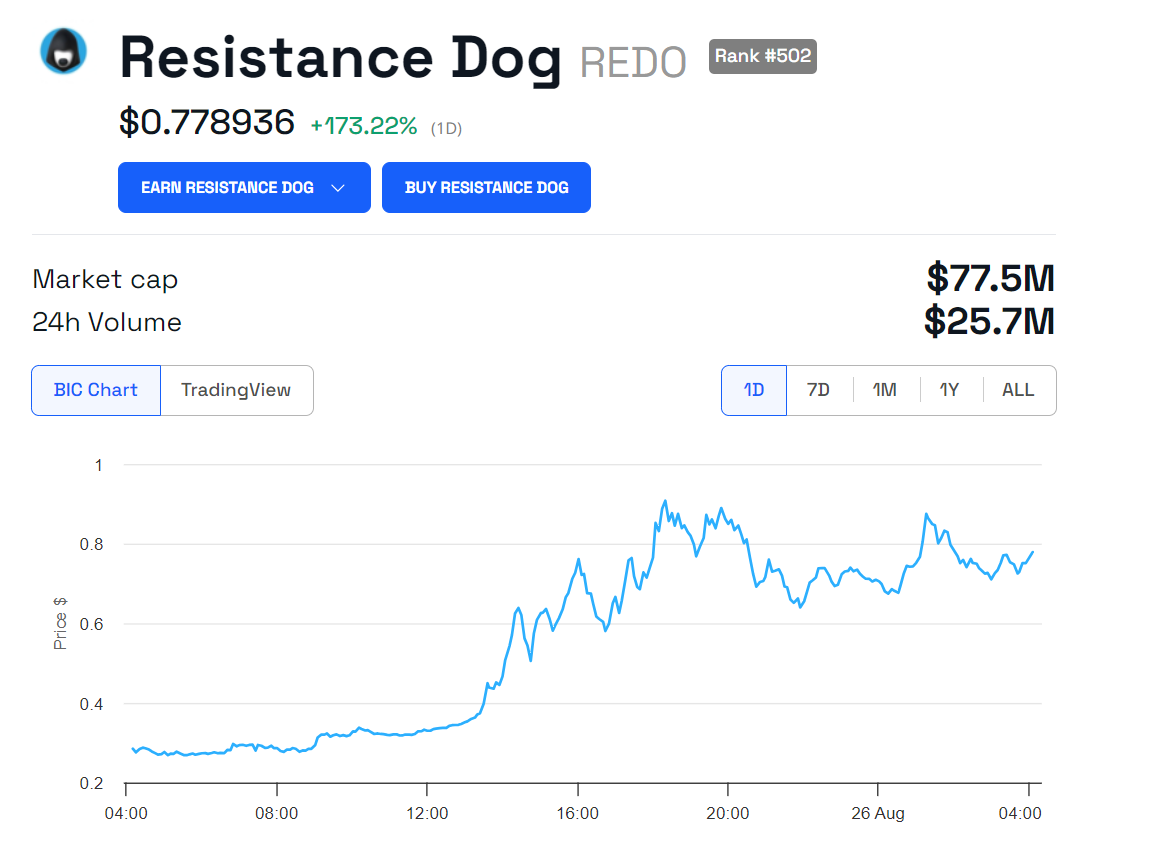Select the 7D time range
The image size is (1156, 860).
tap(818, 390)
